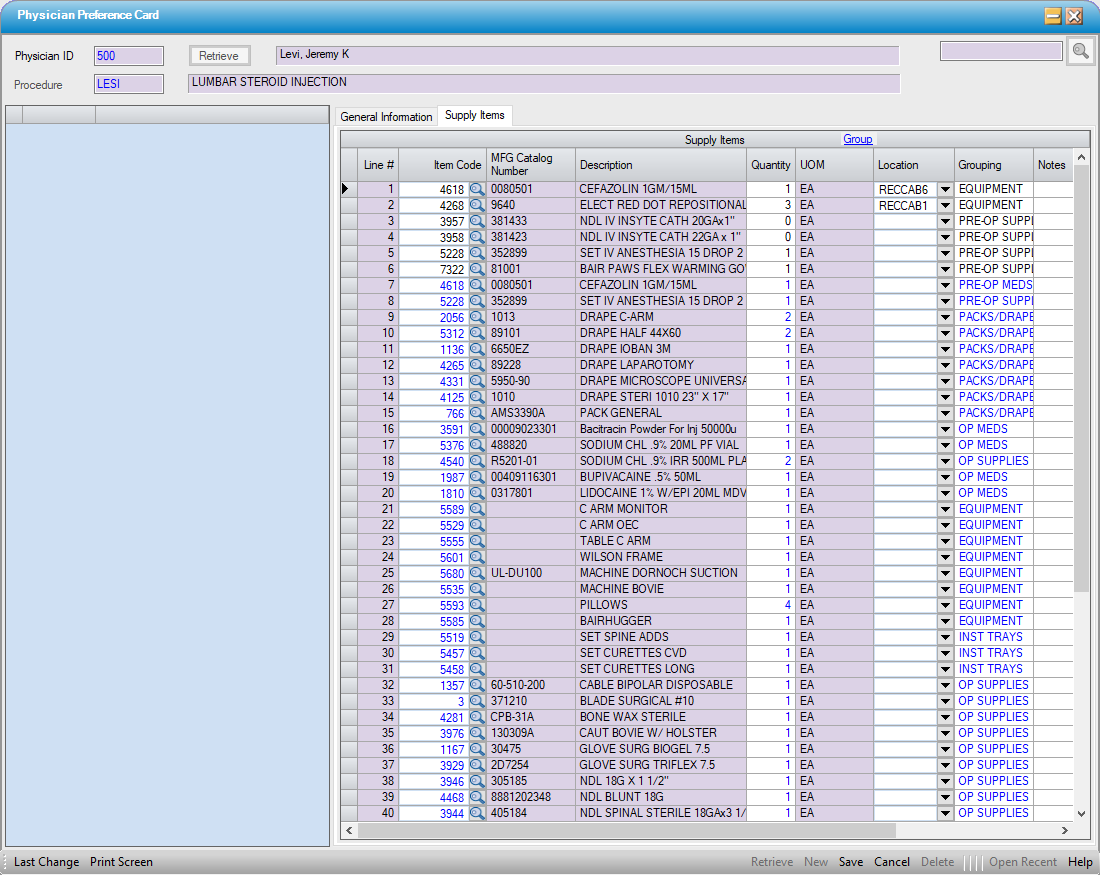This screenshot has height=875, width=1100.
Task: Open Help from the bottom bar
Action: pyautogui.click(x=1080, y=862)
